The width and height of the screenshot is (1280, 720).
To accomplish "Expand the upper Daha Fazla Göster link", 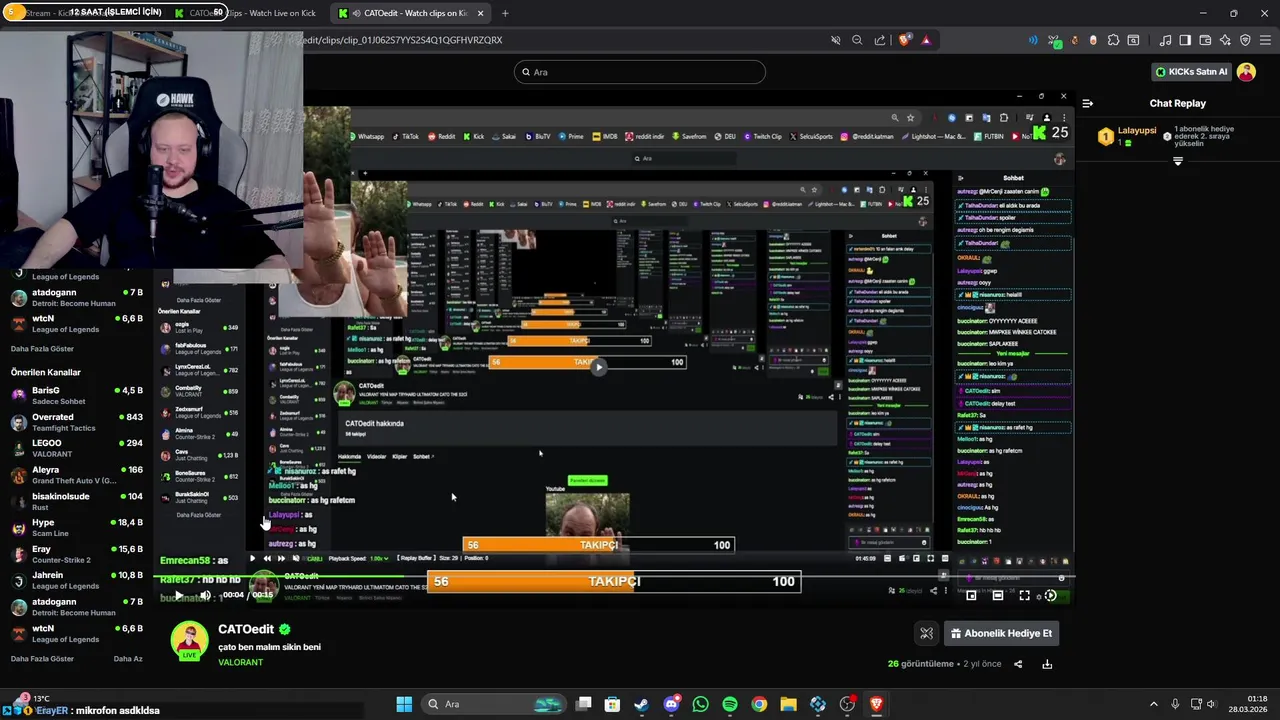I will click(42, 349).
